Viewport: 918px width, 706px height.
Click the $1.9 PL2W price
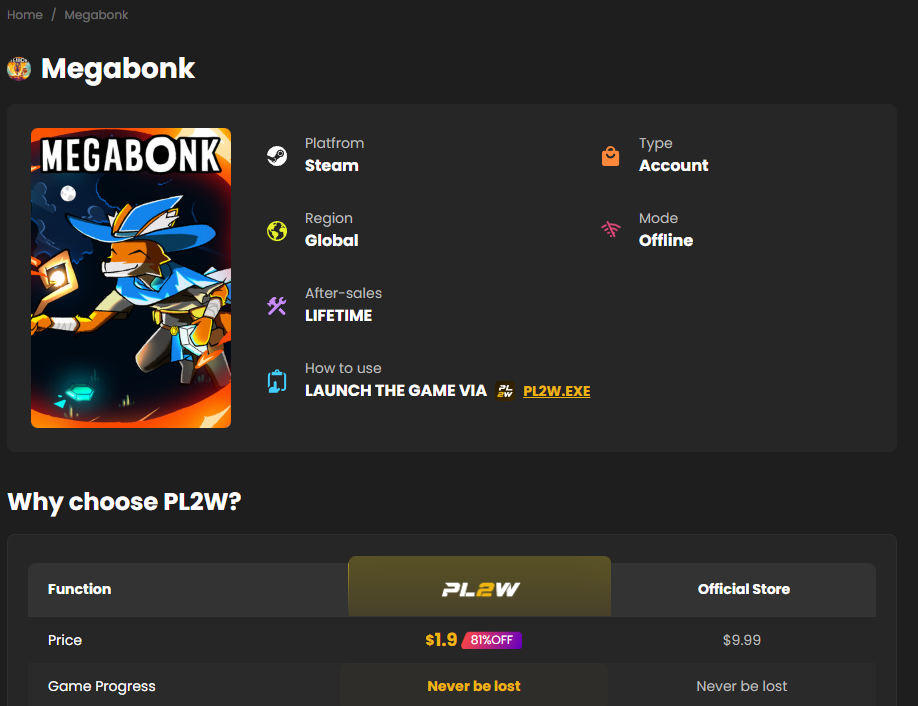[x=441, y=640]
